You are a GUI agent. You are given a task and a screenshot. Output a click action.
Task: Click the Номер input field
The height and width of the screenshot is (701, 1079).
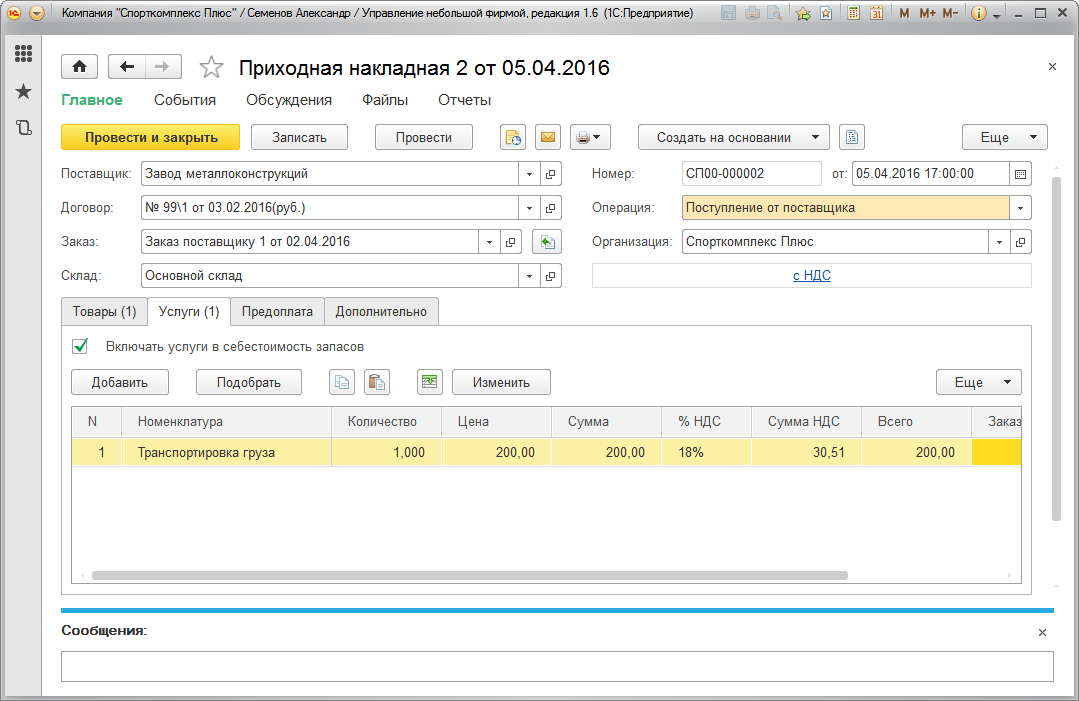click(750, 174)
